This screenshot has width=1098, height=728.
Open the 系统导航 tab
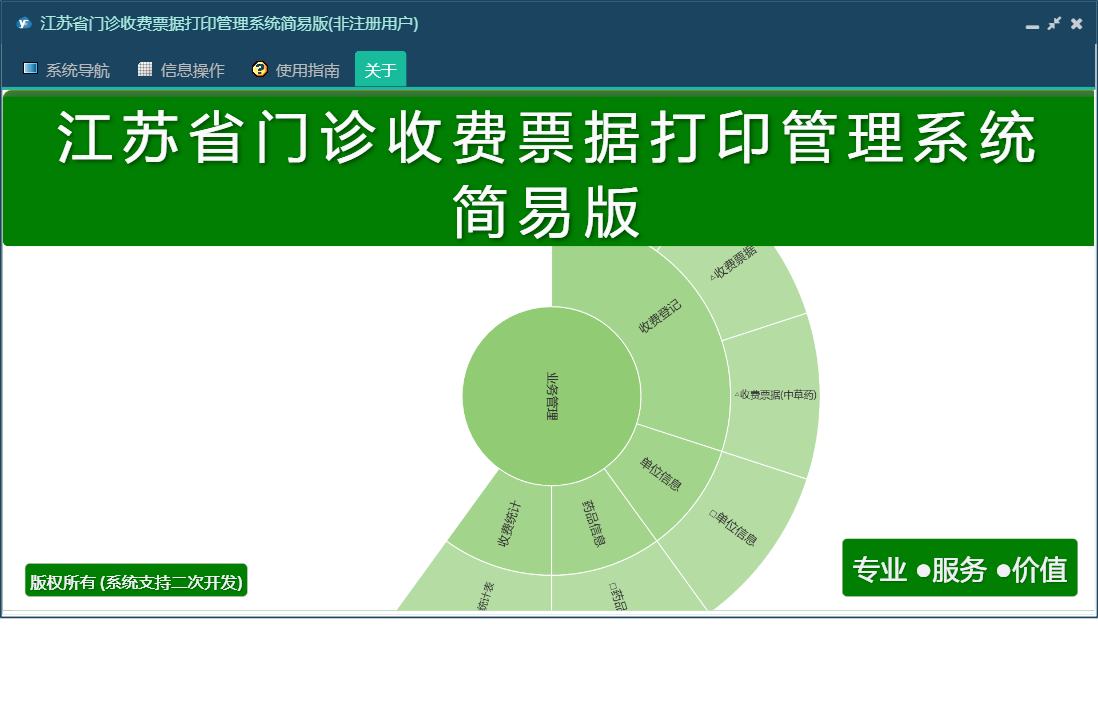[x=67, y=70]
